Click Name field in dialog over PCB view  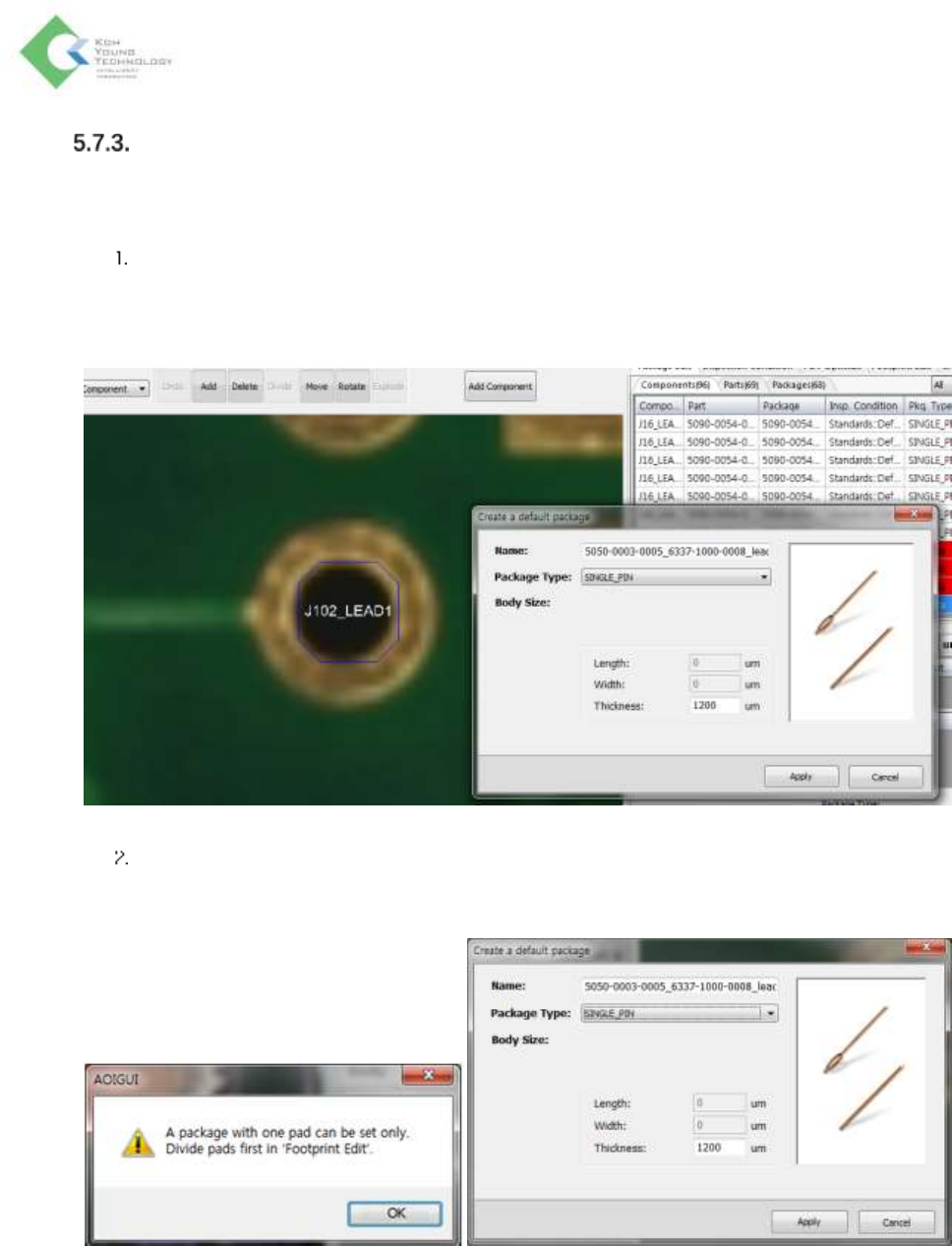pos(676,552)
